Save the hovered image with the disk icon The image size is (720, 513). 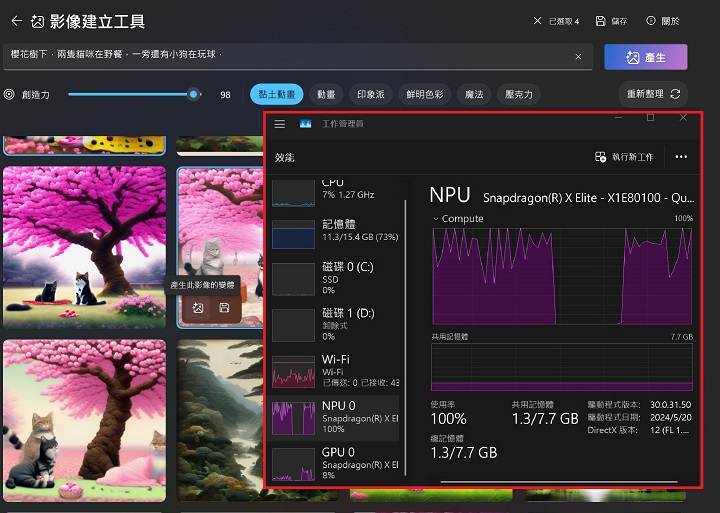point(224,308)
